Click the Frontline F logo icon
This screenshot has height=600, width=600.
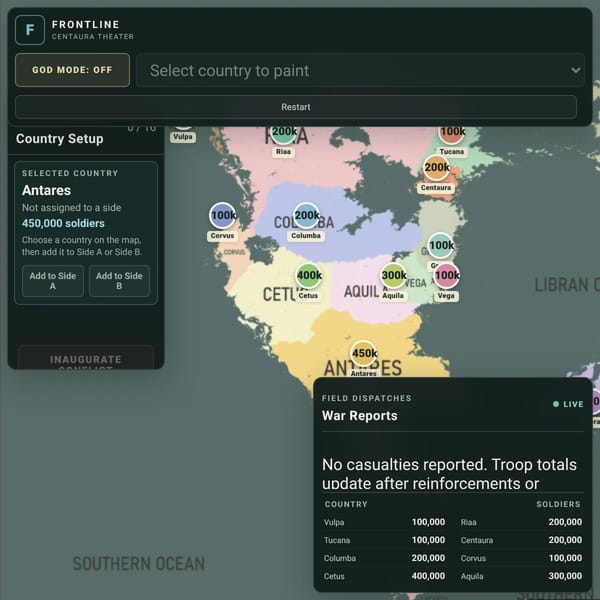pyautogui.click(x=30, y=30)
